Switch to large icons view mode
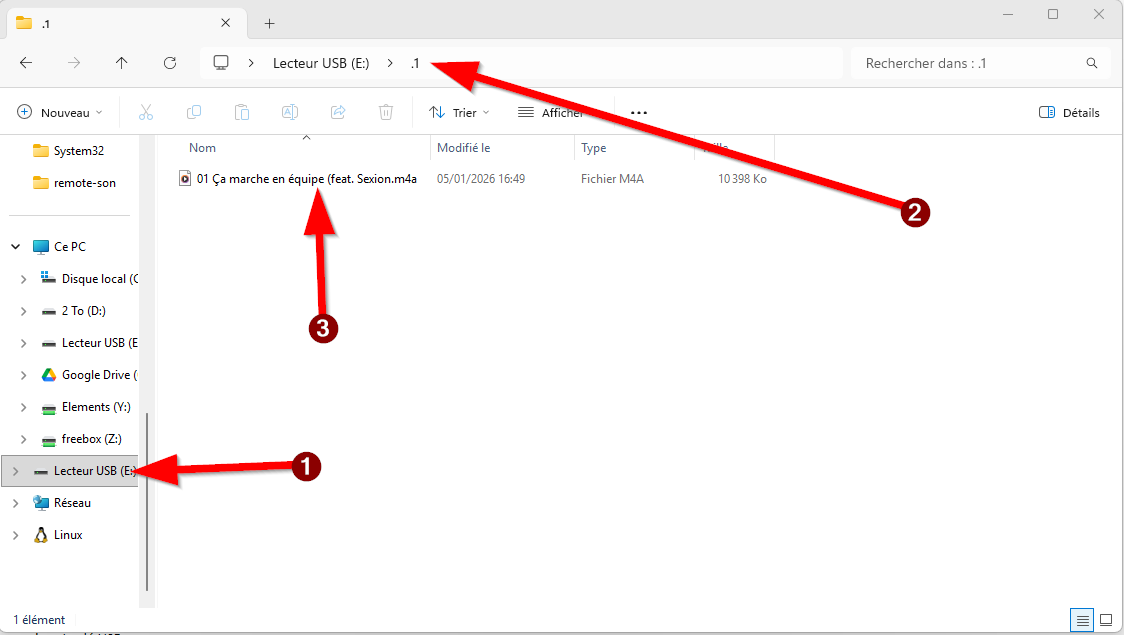1124x635 pixels. pyautogui.click(x=1106, y=620)
